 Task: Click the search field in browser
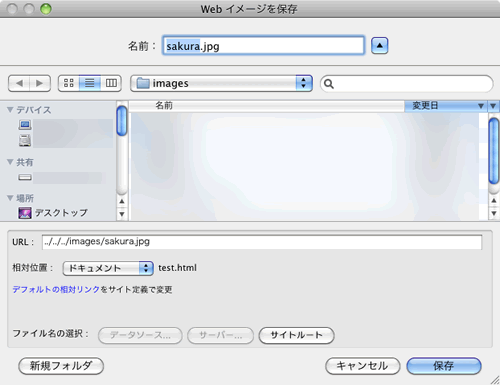pos(407,84)
